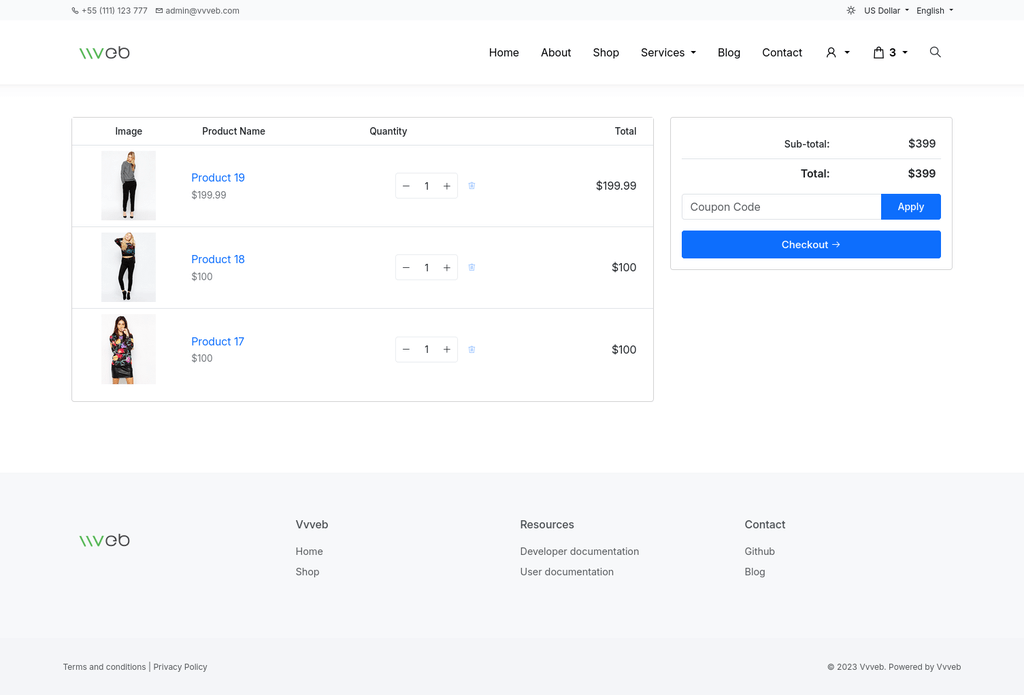Open the Product 18 link
Screen dimensions: 1024x695
point(218,259)
